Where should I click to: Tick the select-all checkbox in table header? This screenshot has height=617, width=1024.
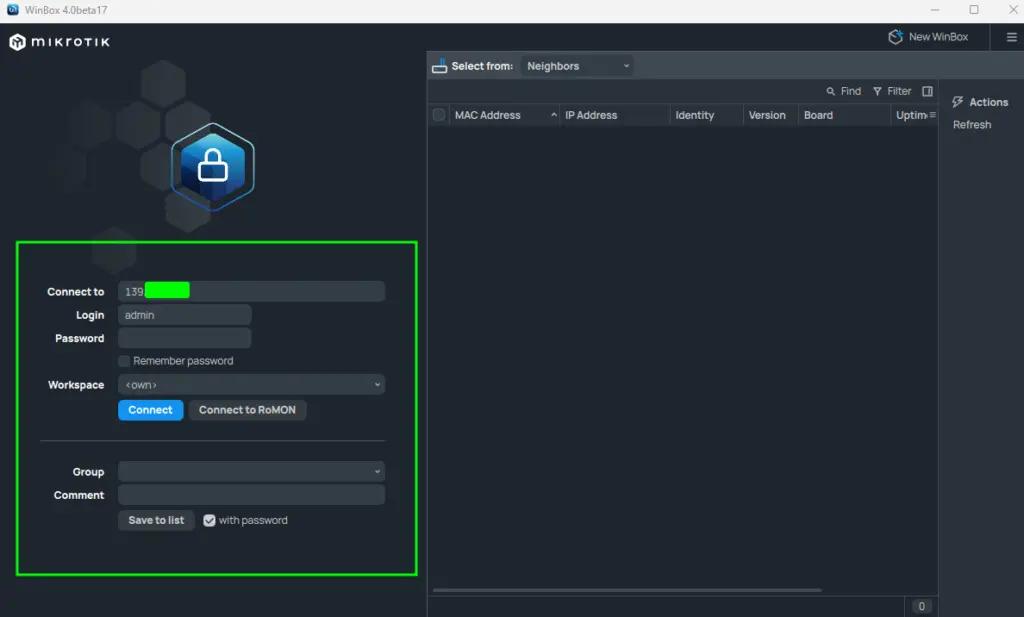point(439,115)
